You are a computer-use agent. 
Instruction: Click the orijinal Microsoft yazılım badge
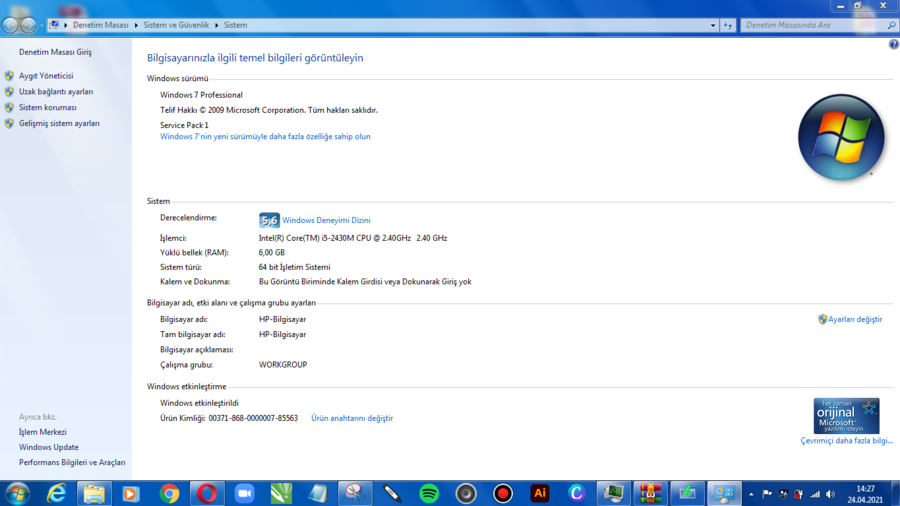[x=846, y=416]
